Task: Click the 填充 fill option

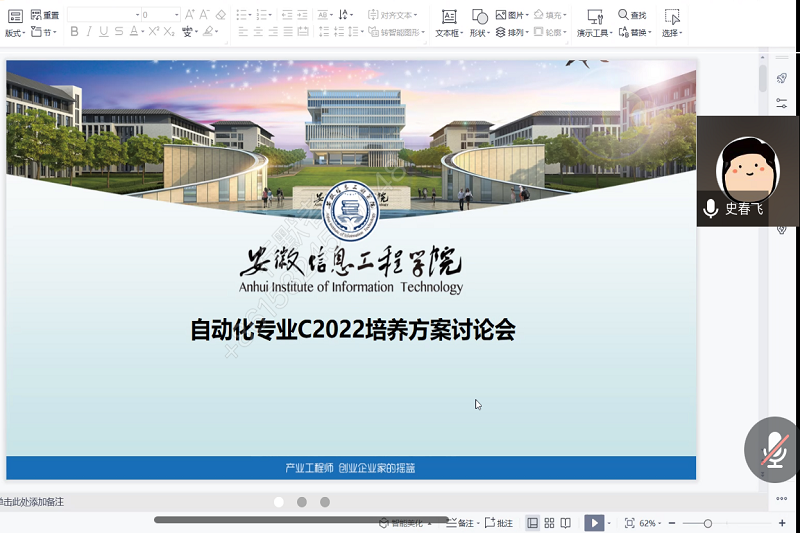Action: pyautogui.click(x=550, y=15)
